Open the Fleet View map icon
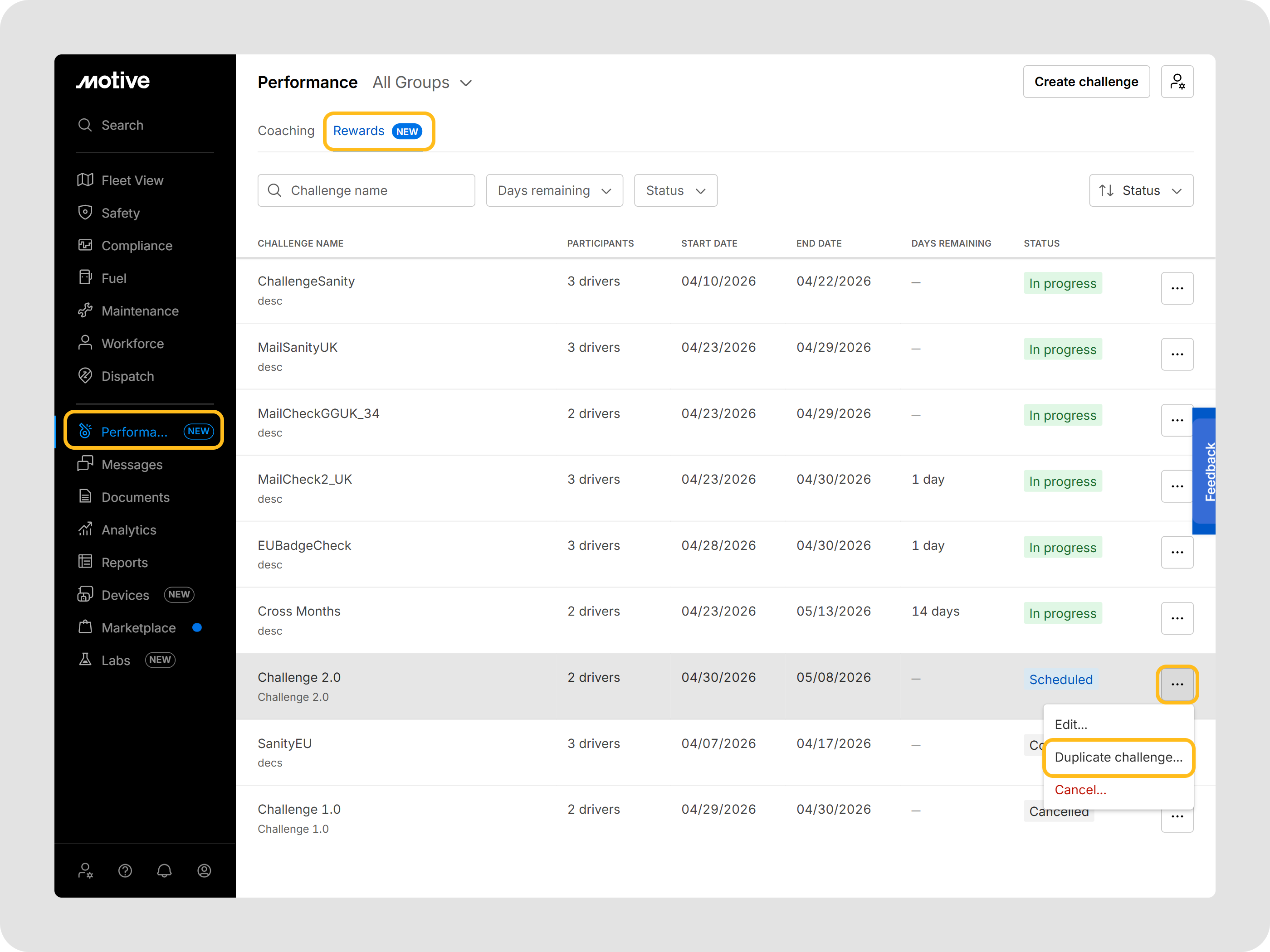1270x952 pixels. click(x=85, y=180)
